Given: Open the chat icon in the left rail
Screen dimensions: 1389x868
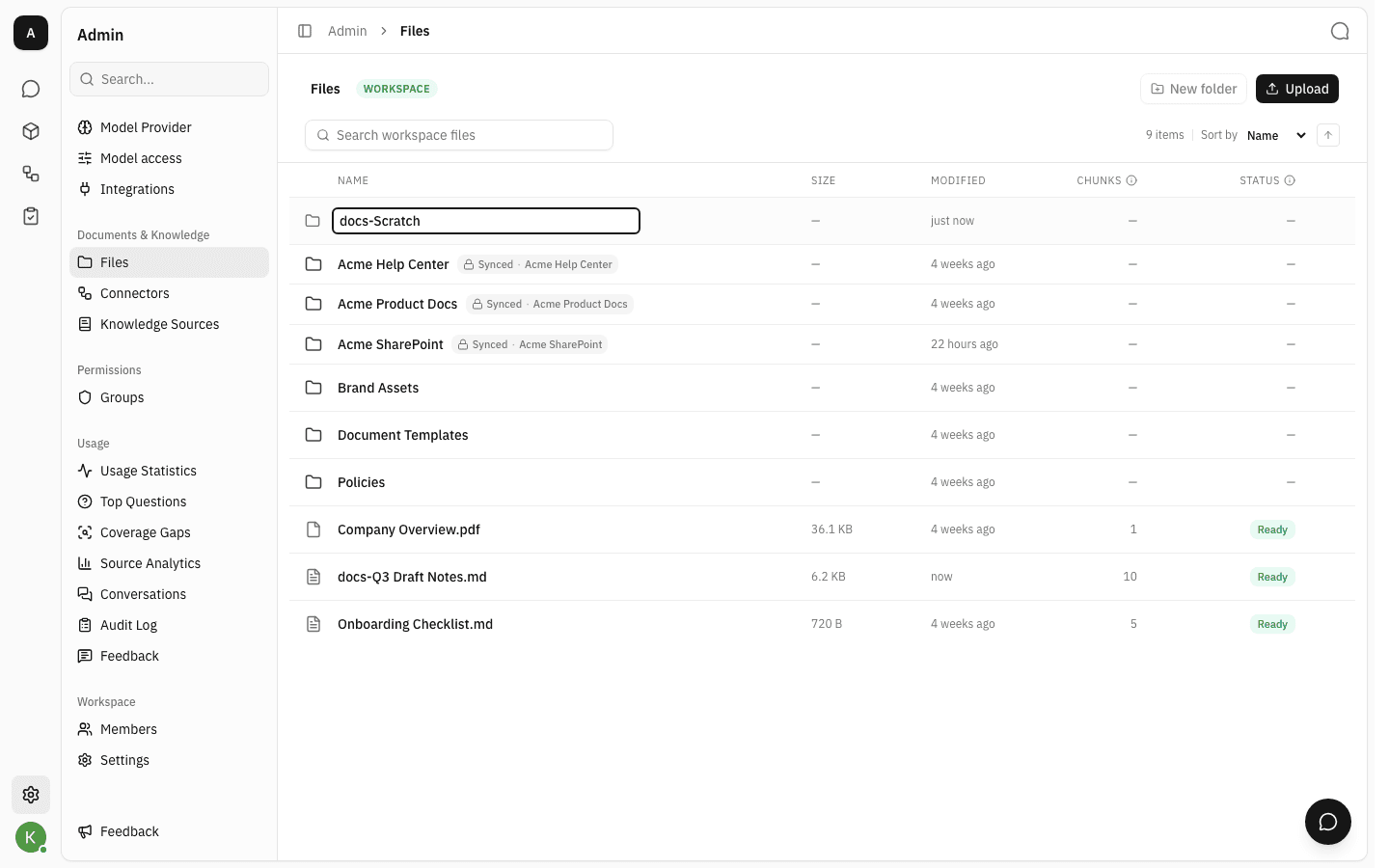Looking at the screenshot, I should [x=31, y=89].
